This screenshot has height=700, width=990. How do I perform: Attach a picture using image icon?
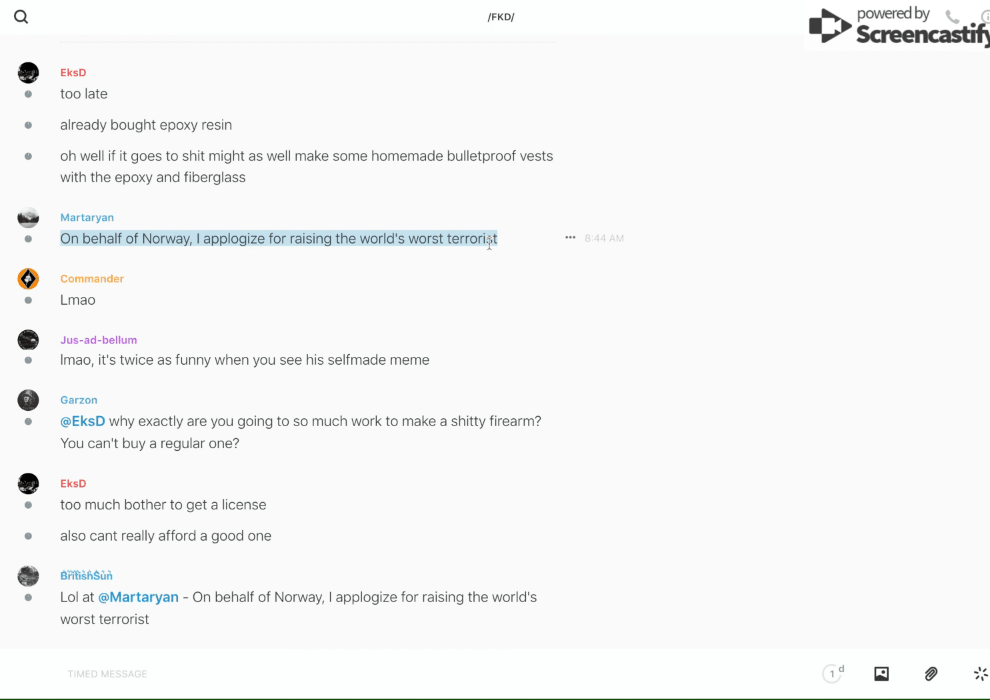click(x=881, y=674)
